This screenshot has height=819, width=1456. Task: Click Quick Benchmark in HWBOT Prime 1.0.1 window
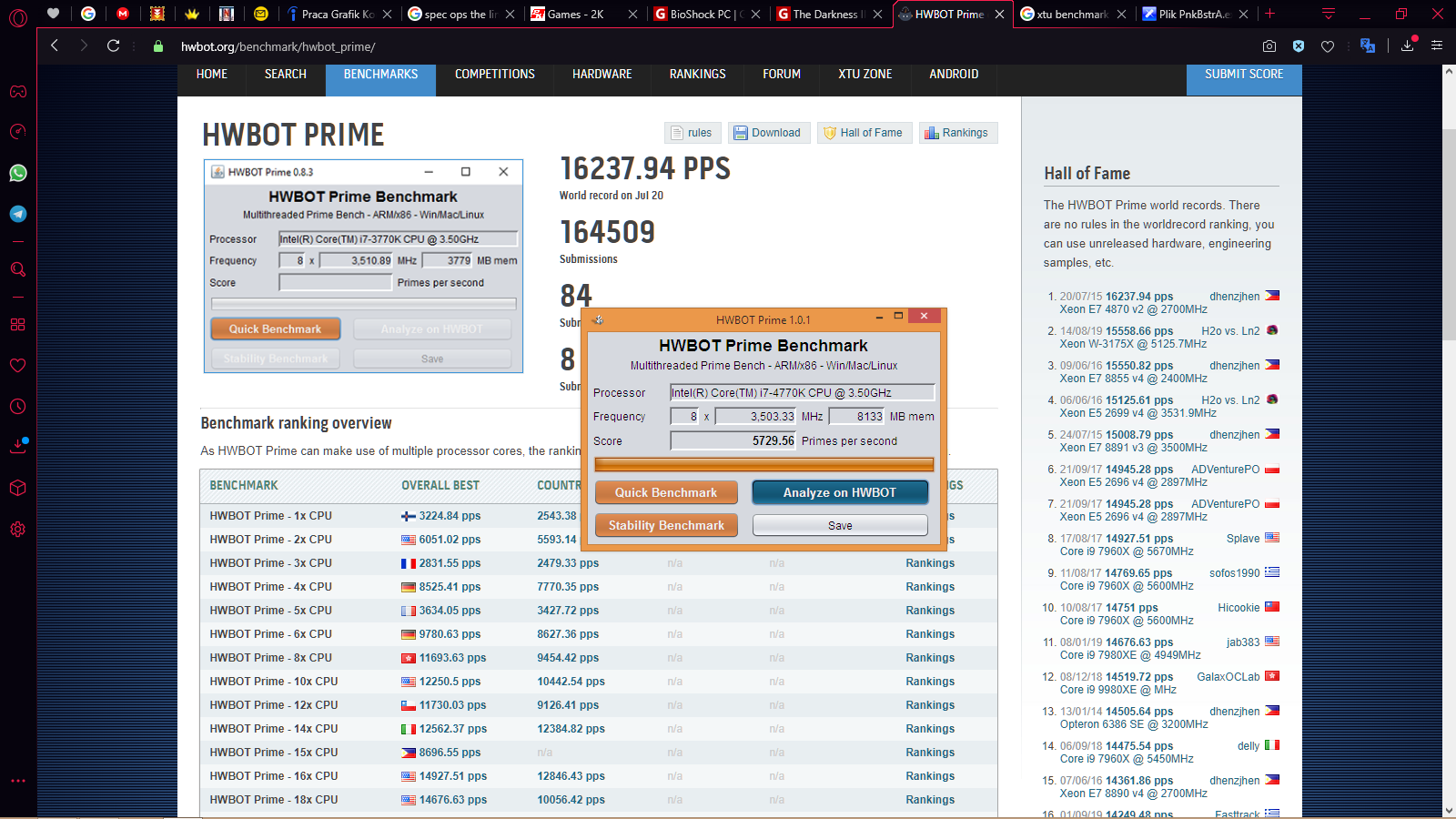666,492
